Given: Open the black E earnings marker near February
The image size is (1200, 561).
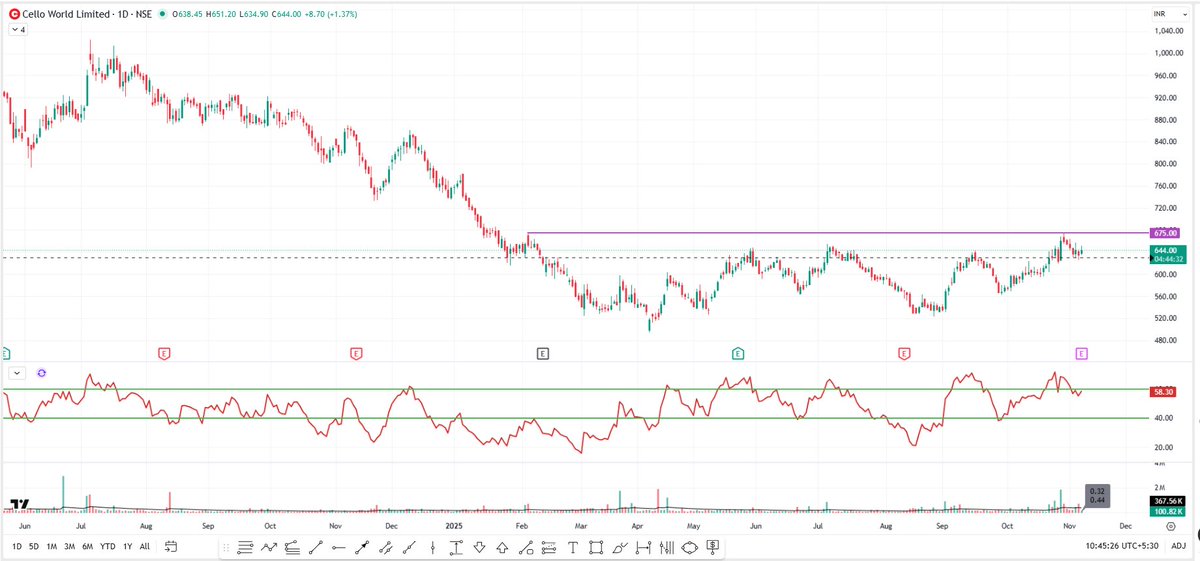Looking at the screenshot, I should (x=543, y=353).
